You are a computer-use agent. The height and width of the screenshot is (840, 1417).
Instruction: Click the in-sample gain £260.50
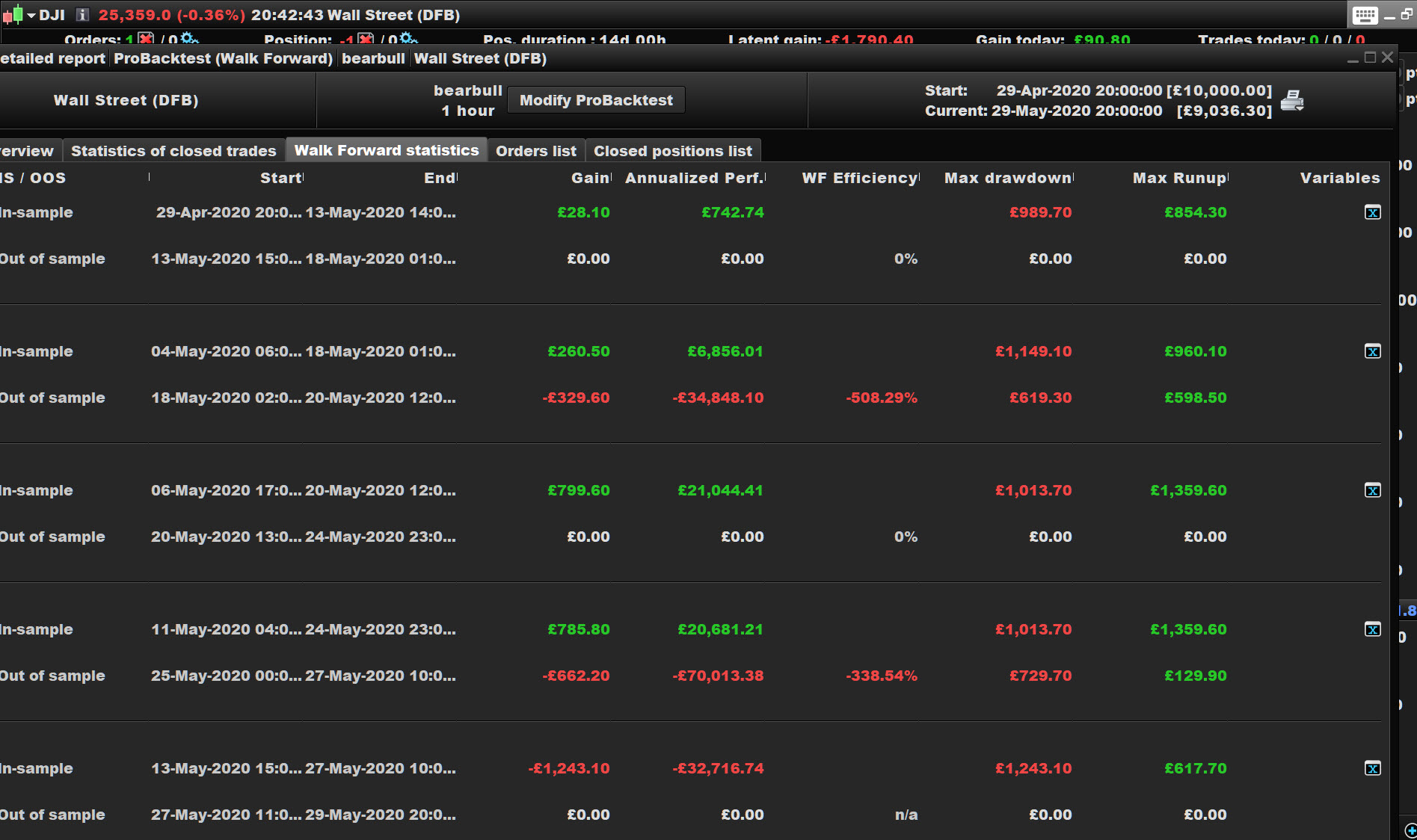(579, 351)
